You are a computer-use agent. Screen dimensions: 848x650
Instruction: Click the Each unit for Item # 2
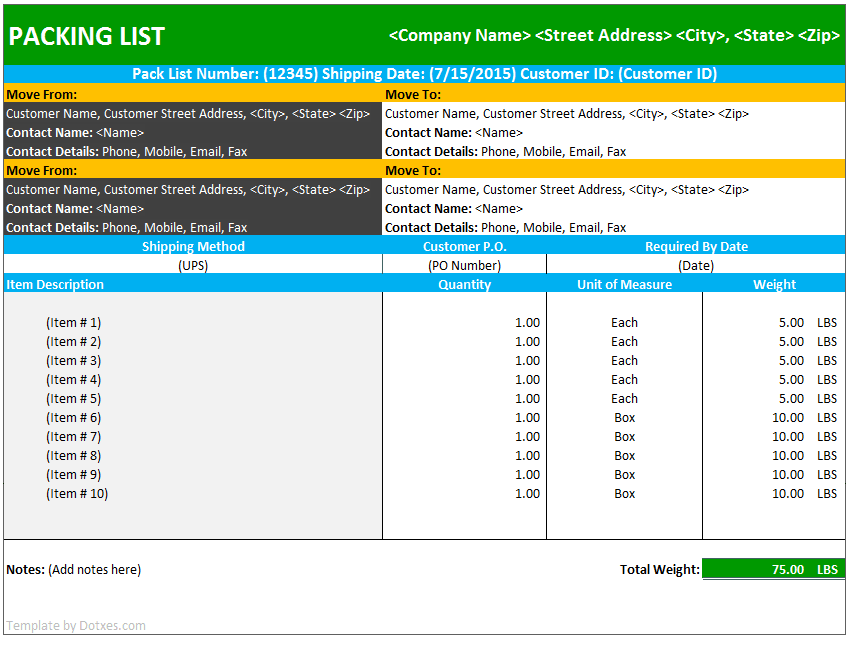click(x=625, y=342)
